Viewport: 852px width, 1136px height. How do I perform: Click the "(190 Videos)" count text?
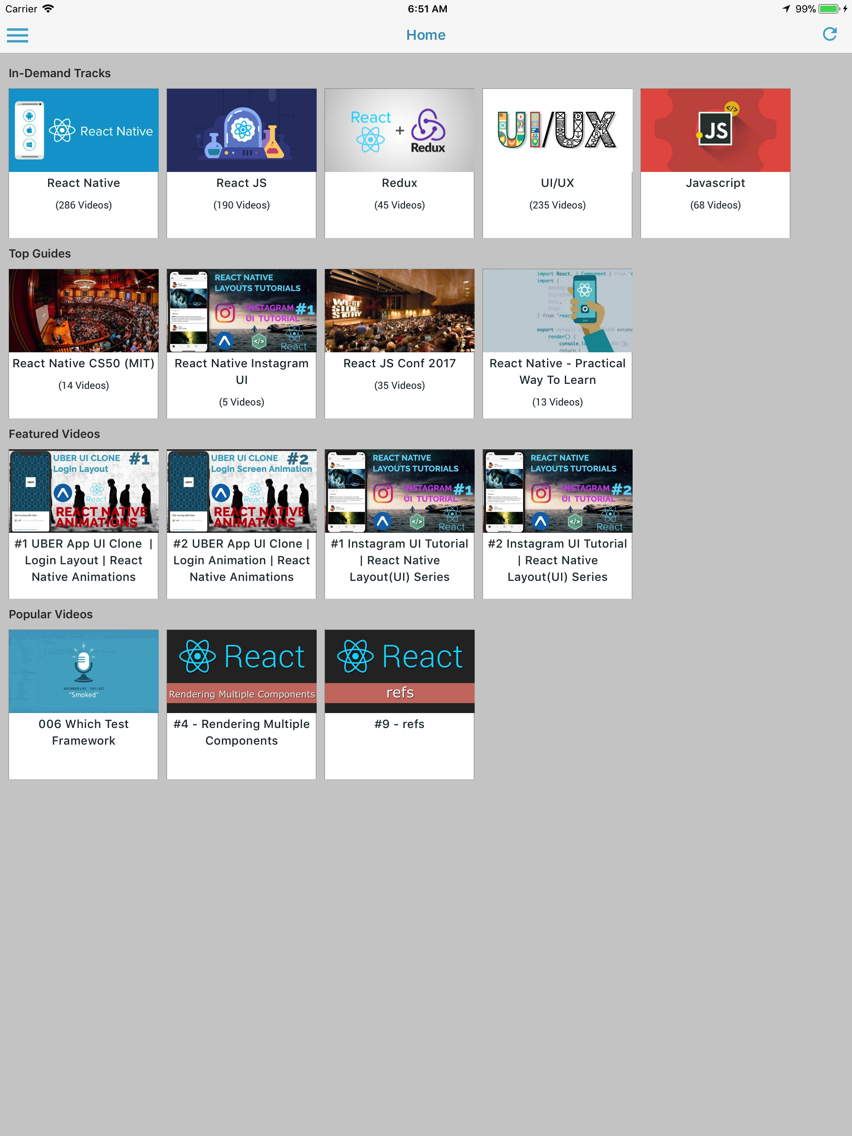241,205
